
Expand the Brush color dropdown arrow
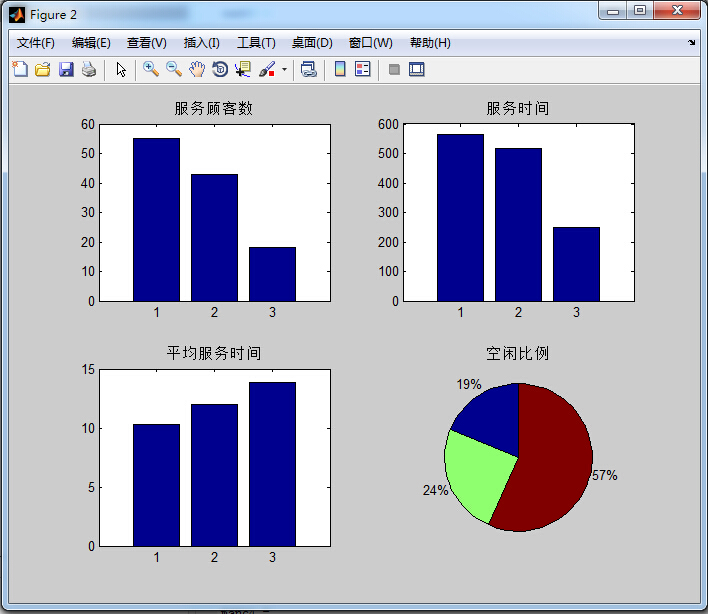[284, 70]
